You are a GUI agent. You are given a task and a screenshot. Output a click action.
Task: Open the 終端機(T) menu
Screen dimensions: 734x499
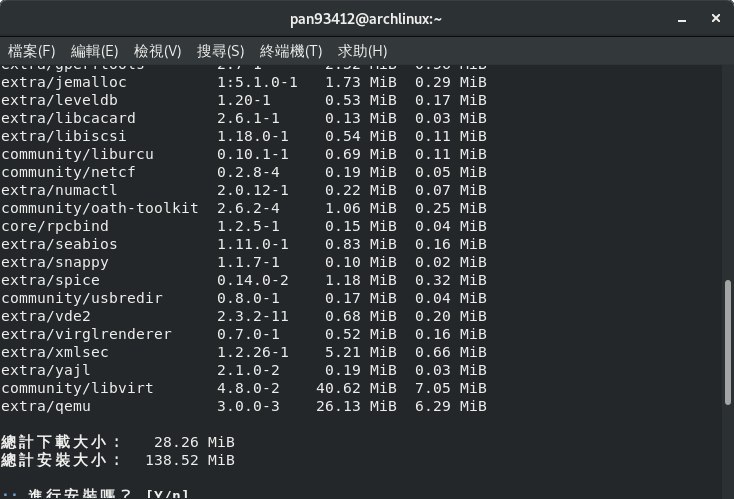click(291, 51)
